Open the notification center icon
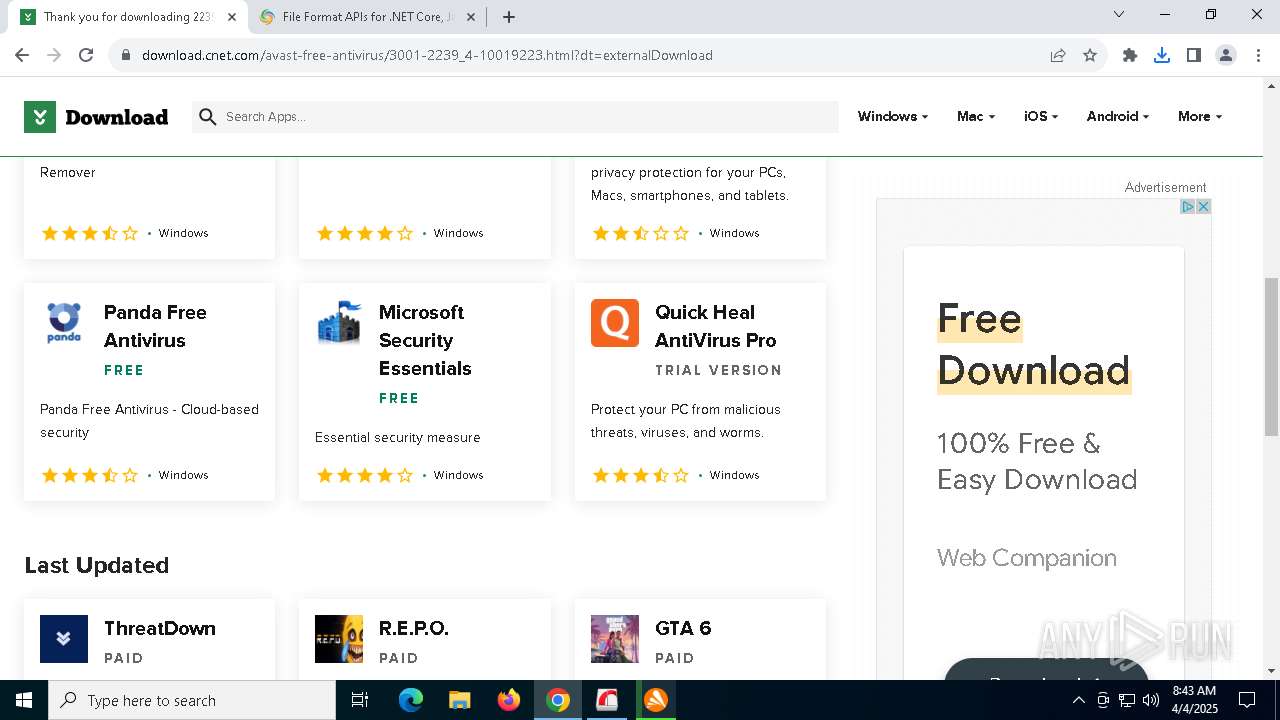This screenshot has height=720, width=1280. pos(1247,700)
